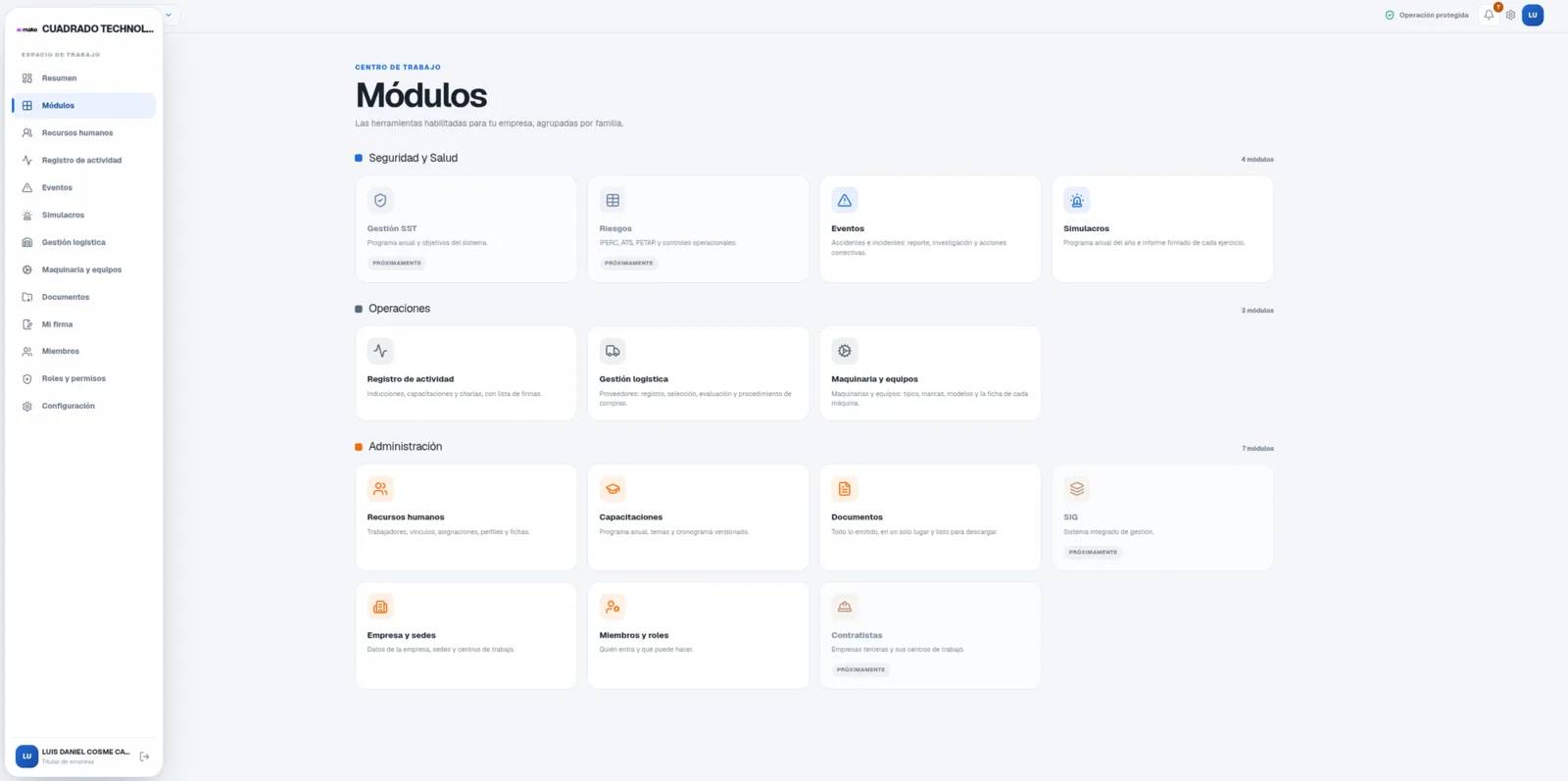The height and width of the screenshot is (781, 1568).
Task: Open Simulacros in the sidebar
Action: (84, 216)
